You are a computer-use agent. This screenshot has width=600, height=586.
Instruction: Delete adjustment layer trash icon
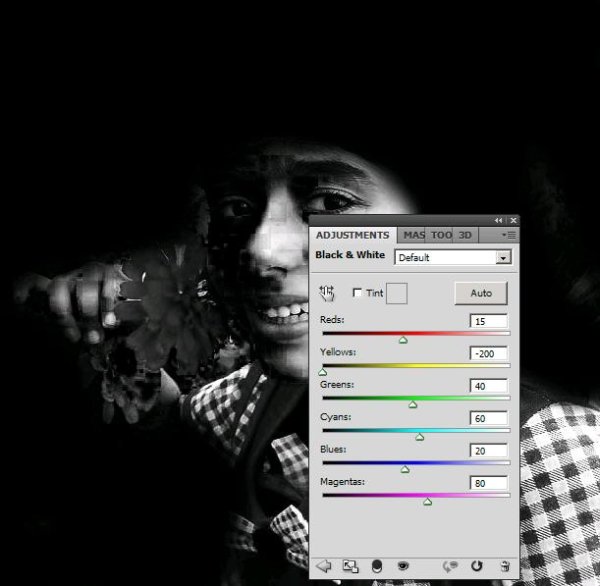point(505,566)
